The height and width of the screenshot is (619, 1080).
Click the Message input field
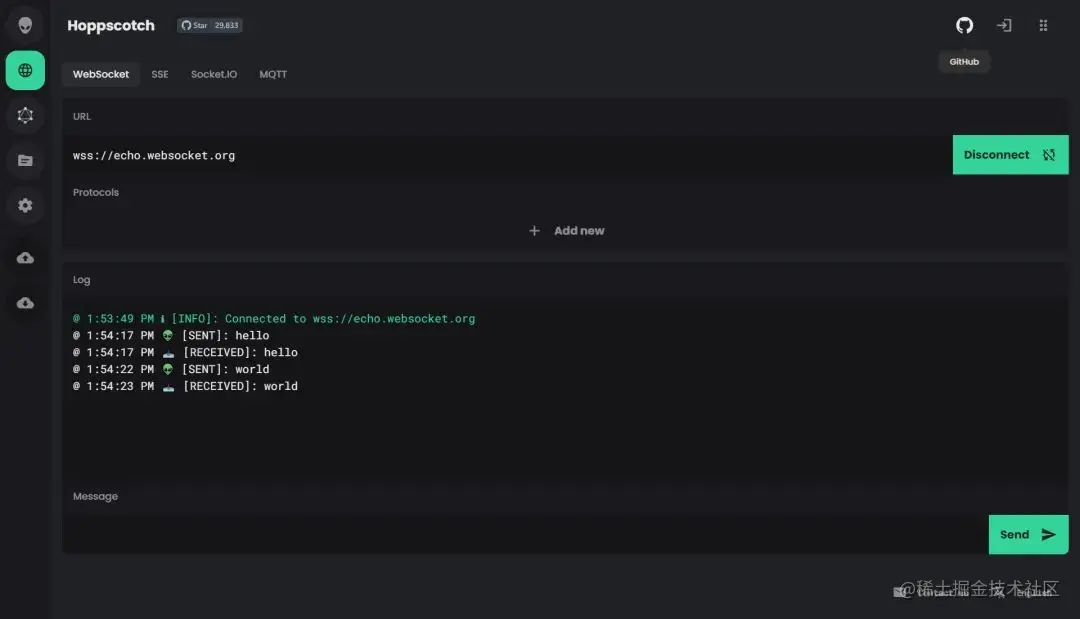click(526, 534)
